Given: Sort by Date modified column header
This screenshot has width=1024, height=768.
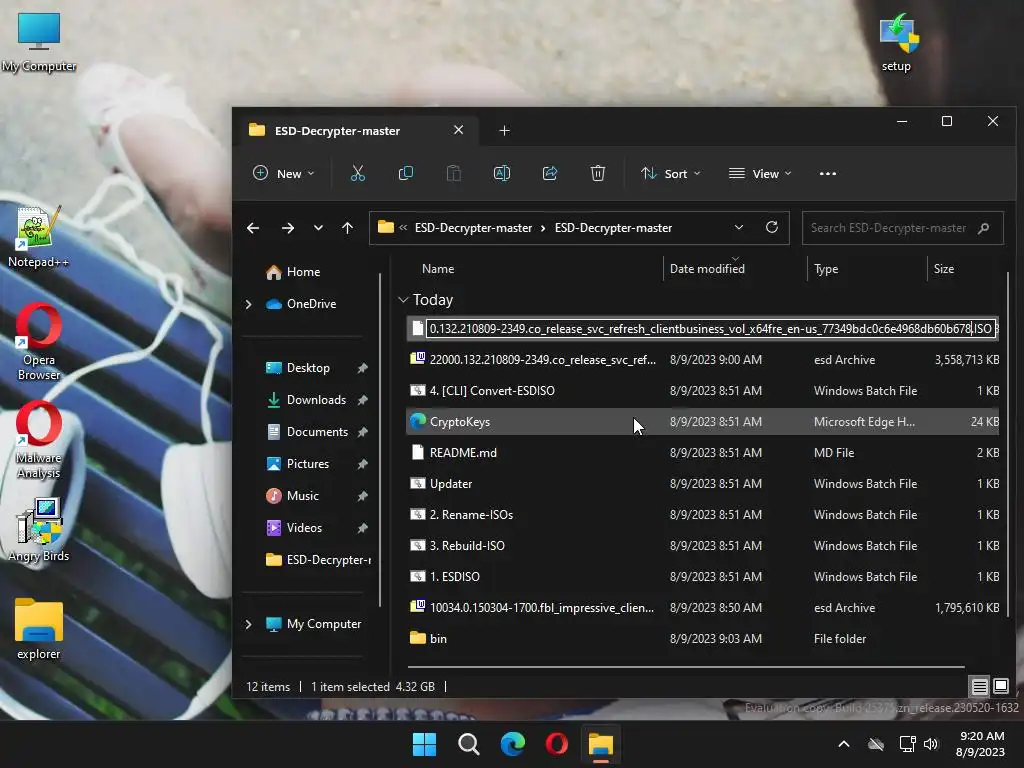Looking at the screenshot, I should [707, 269].
